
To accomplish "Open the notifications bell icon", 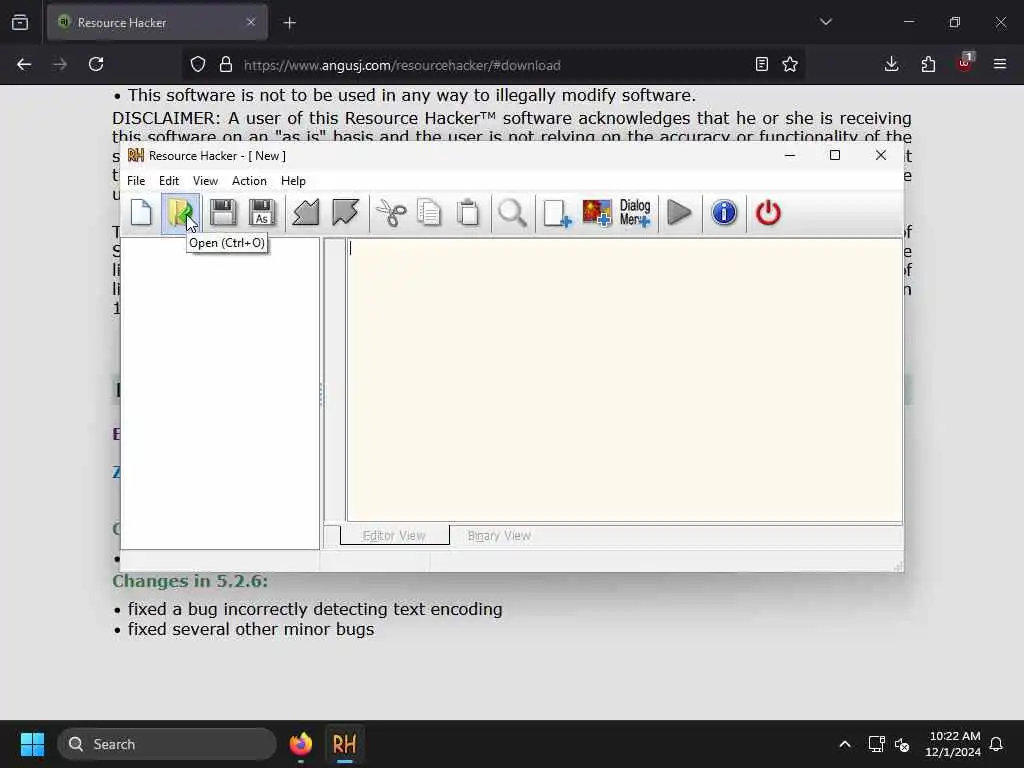I will 997,744.
